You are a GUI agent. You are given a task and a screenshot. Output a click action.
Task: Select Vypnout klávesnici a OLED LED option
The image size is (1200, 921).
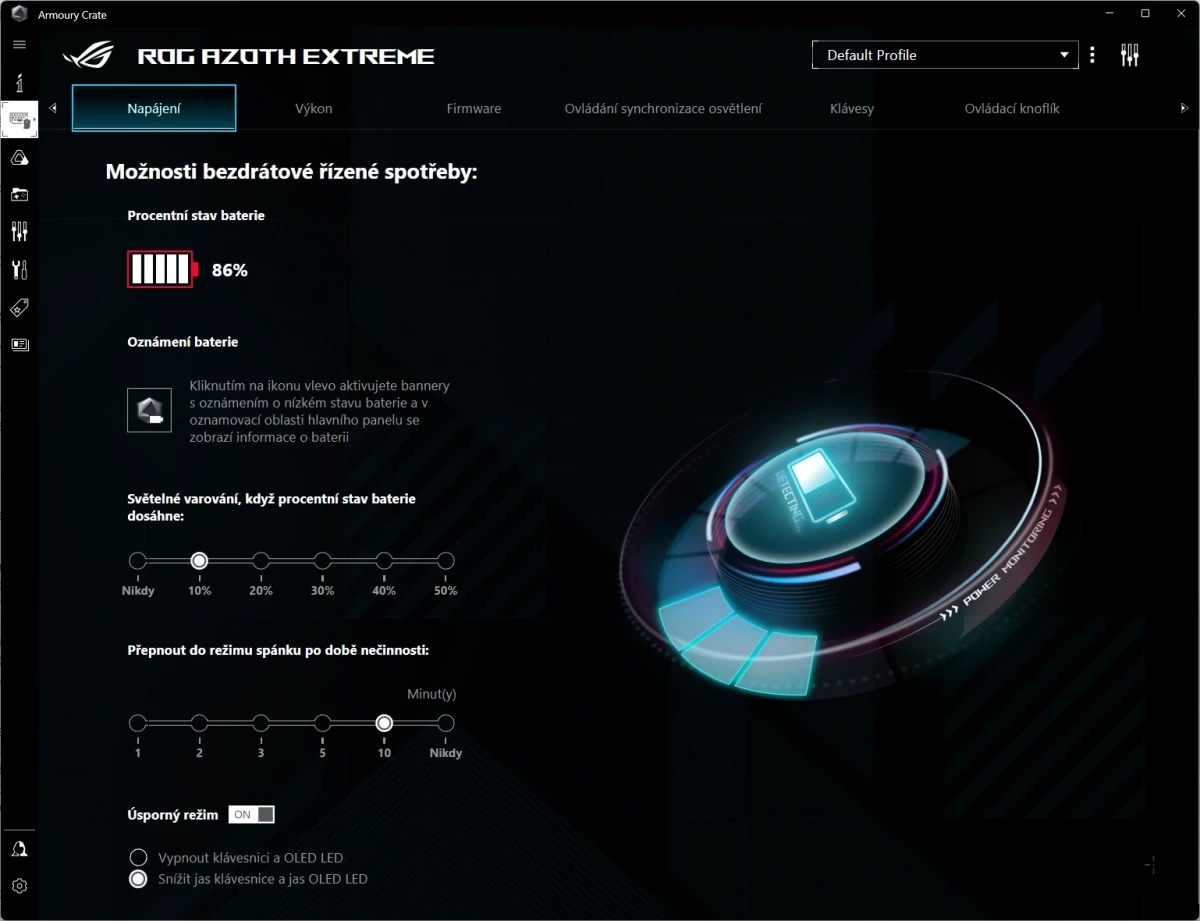pyautogui.click(x=138, y=858)
